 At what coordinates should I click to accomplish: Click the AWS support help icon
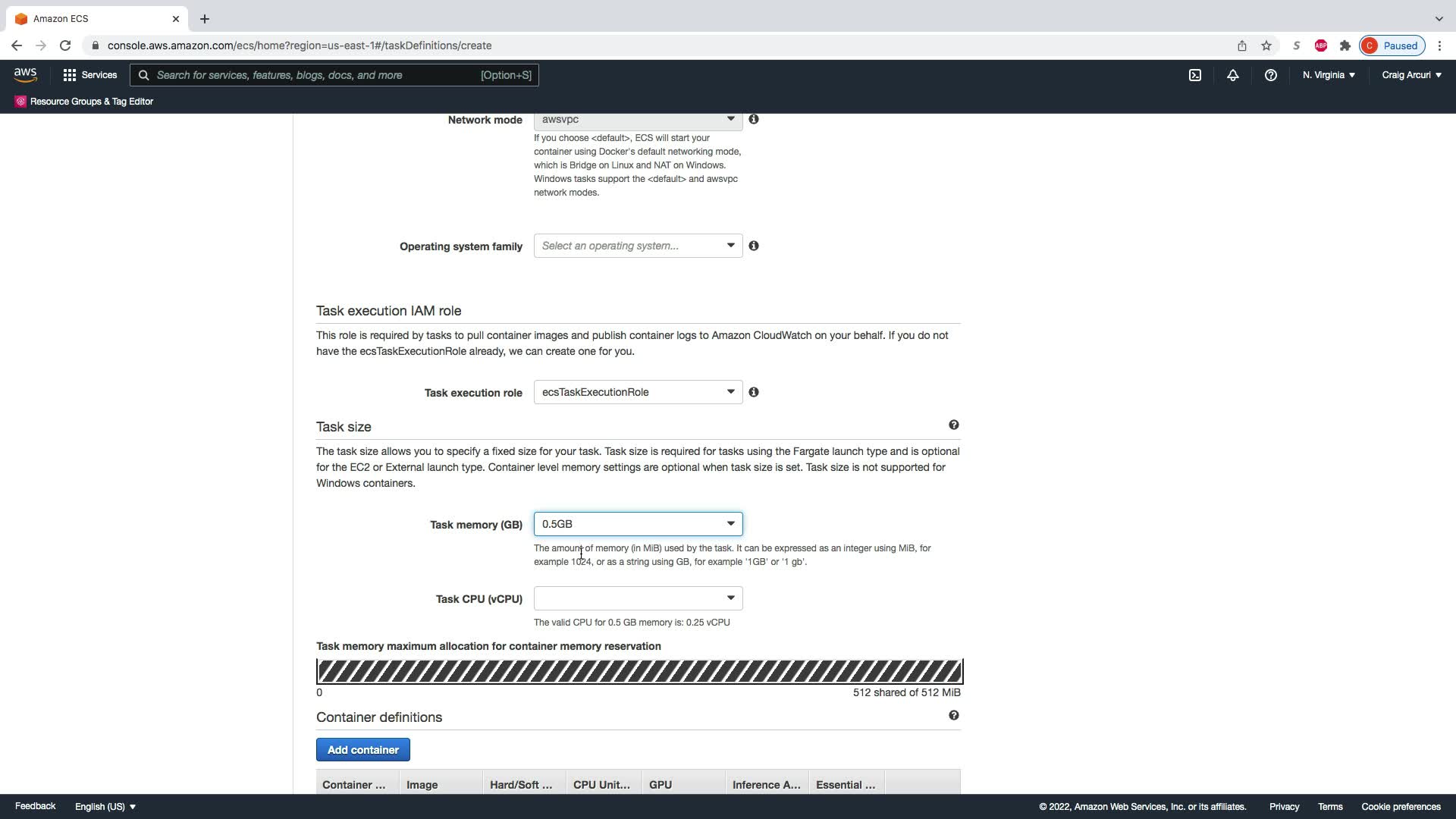(1271, 75)
